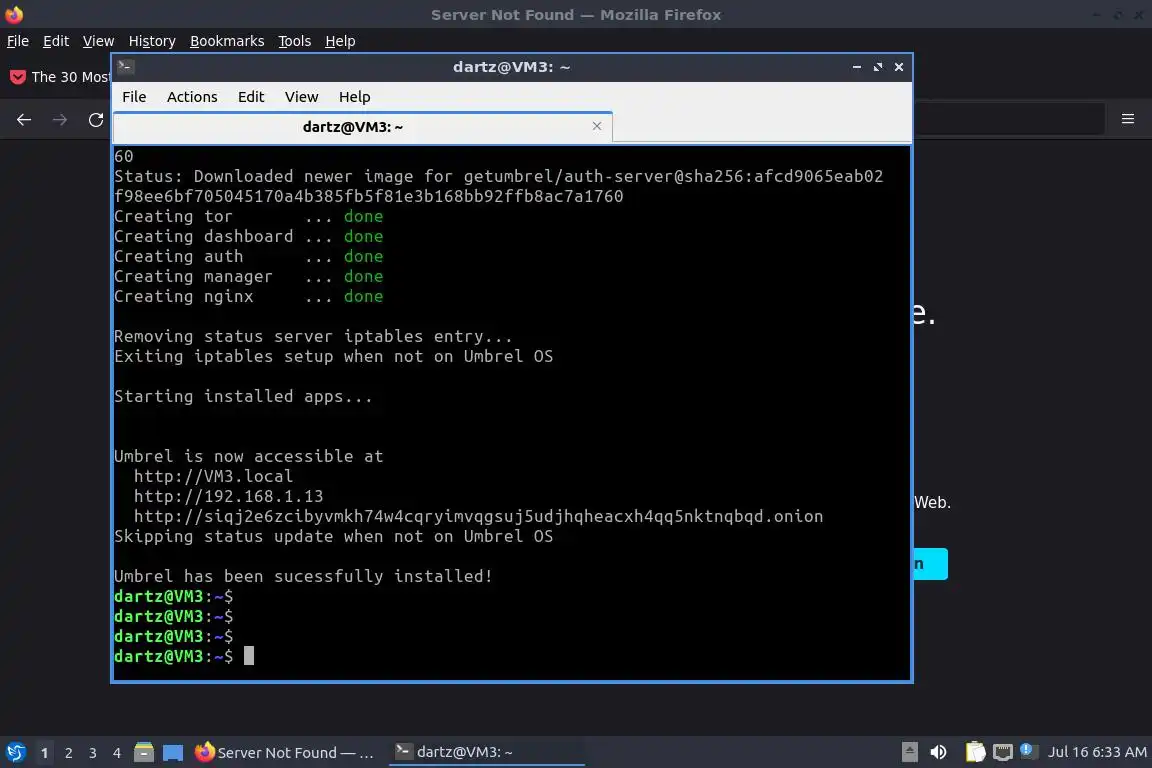Open Firefox View menu
Screen dimensions: 1152x768
point(98,41)
